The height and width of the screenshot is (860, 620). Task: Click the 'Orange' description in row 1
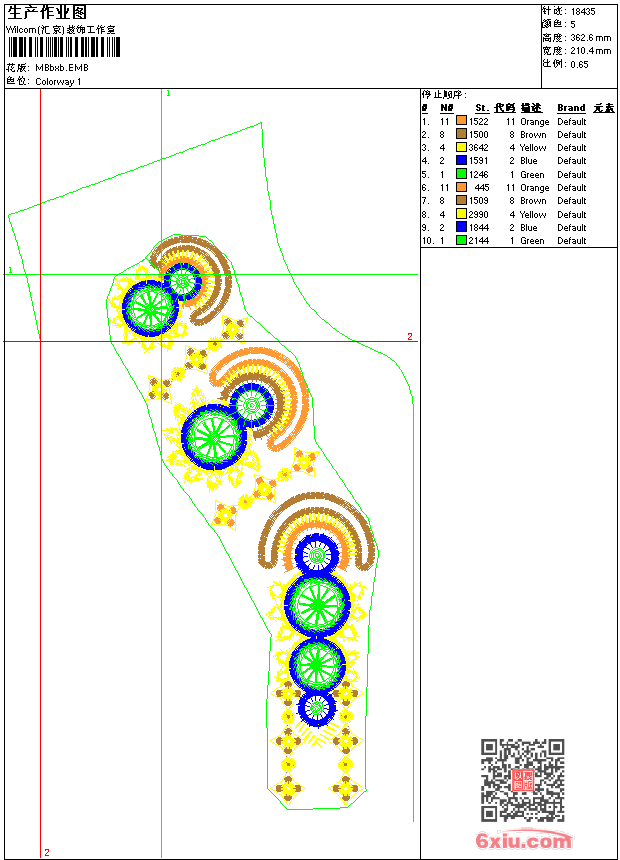coord(534,122)
